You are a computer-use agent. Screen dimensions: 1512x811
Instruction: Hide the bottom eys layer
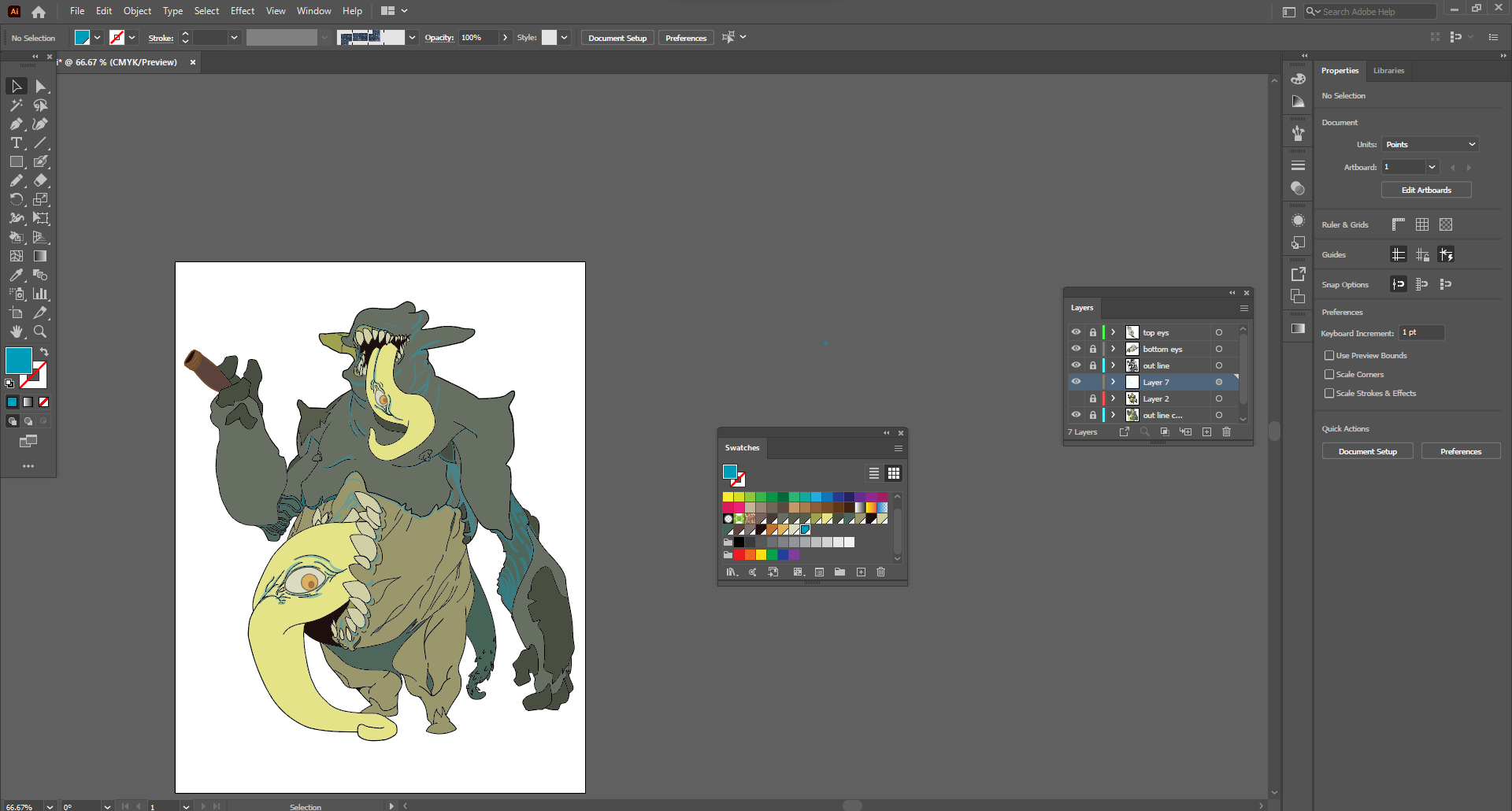(x=1076, y=349)
